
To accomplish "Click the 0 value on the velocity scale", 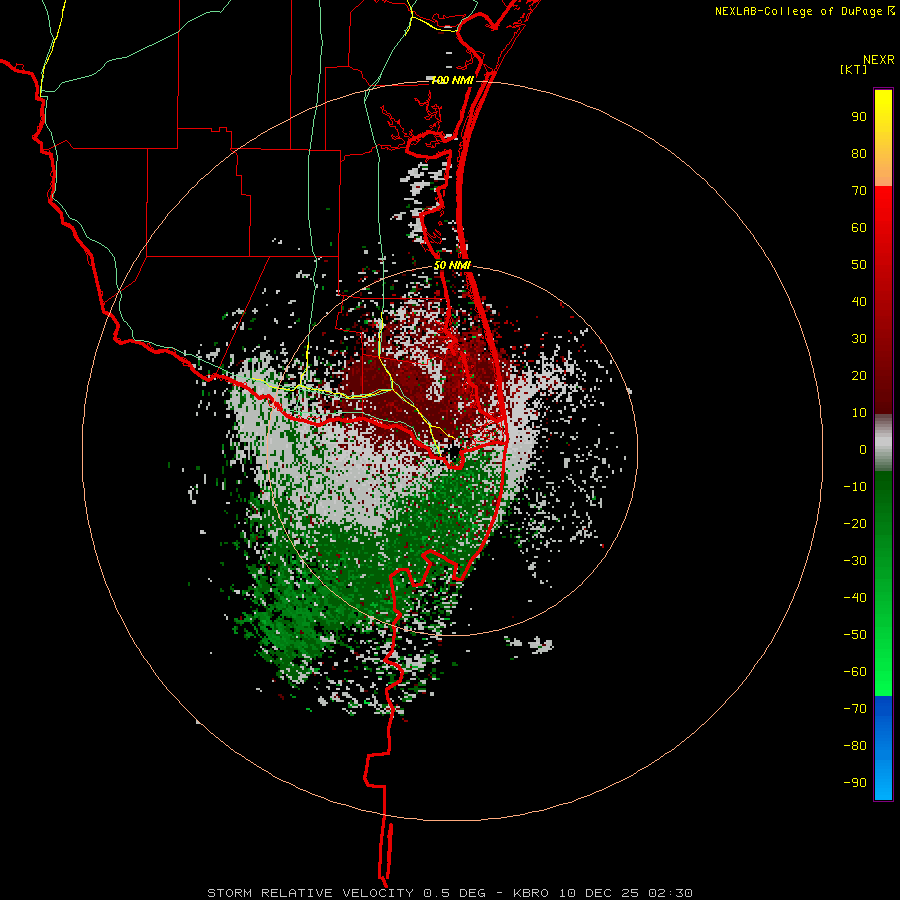I will (x=863, y=449).
